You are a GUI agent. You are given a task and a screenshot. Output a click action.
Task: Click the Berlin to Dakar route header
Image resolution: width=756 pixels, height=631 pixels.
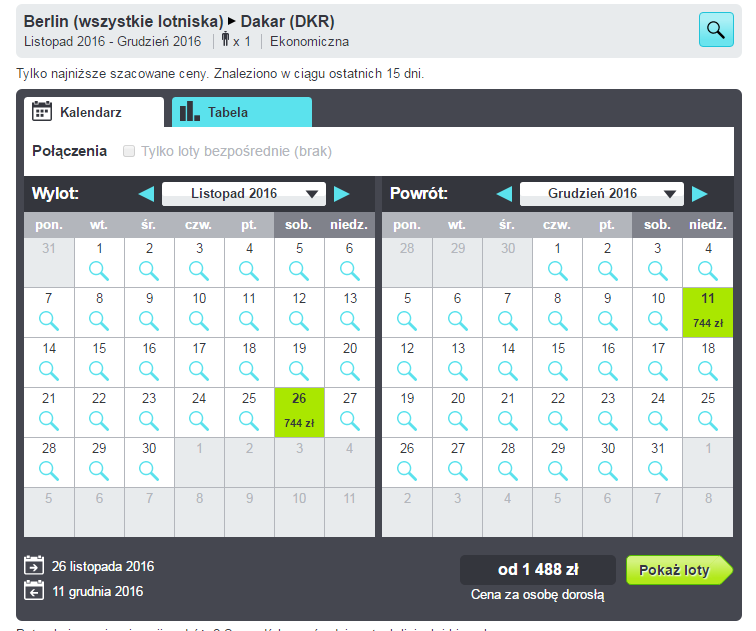(x=179, y=22)
